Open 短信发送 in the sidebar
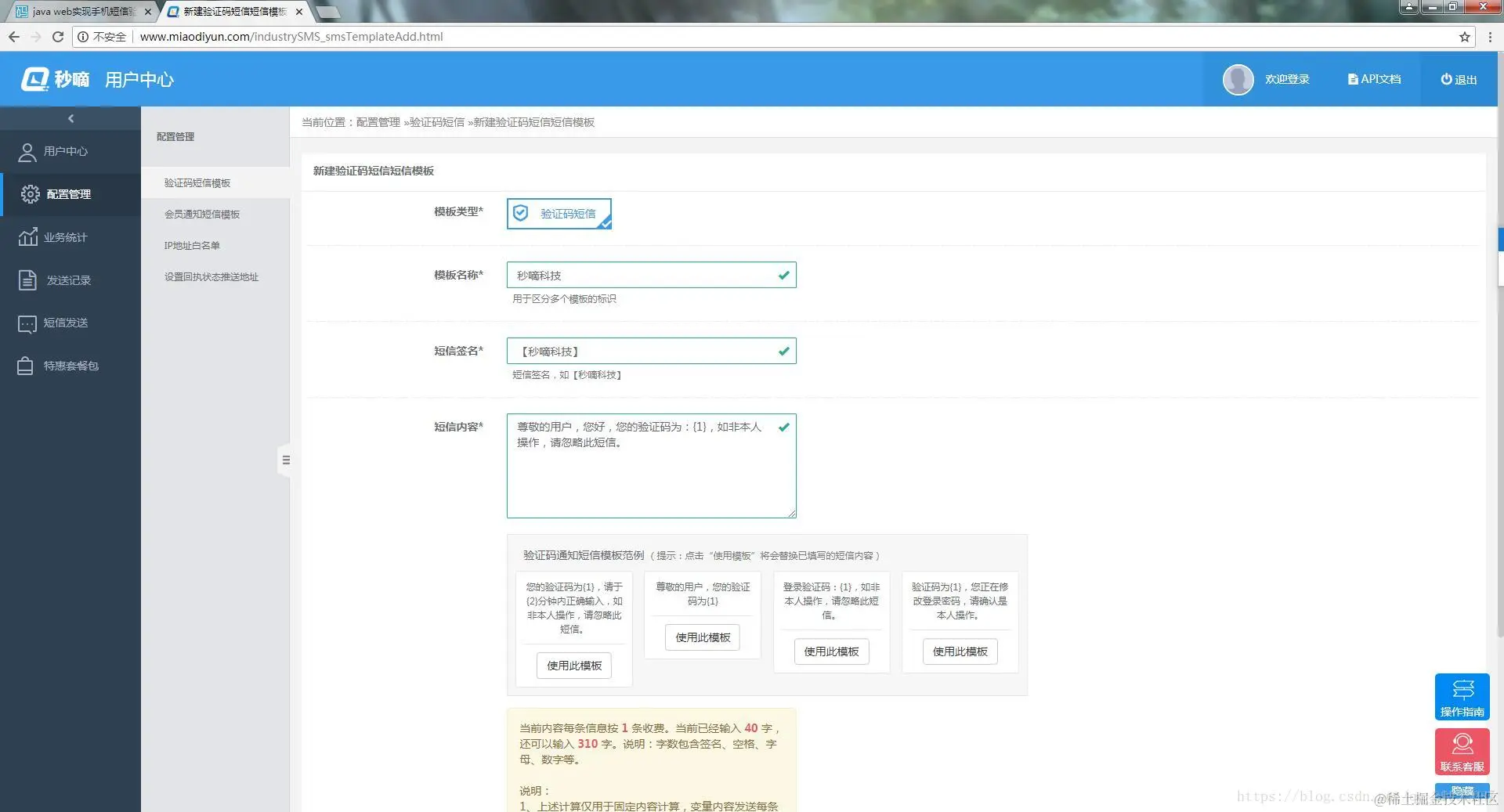 pyautogui.click(x=70, y=323)
